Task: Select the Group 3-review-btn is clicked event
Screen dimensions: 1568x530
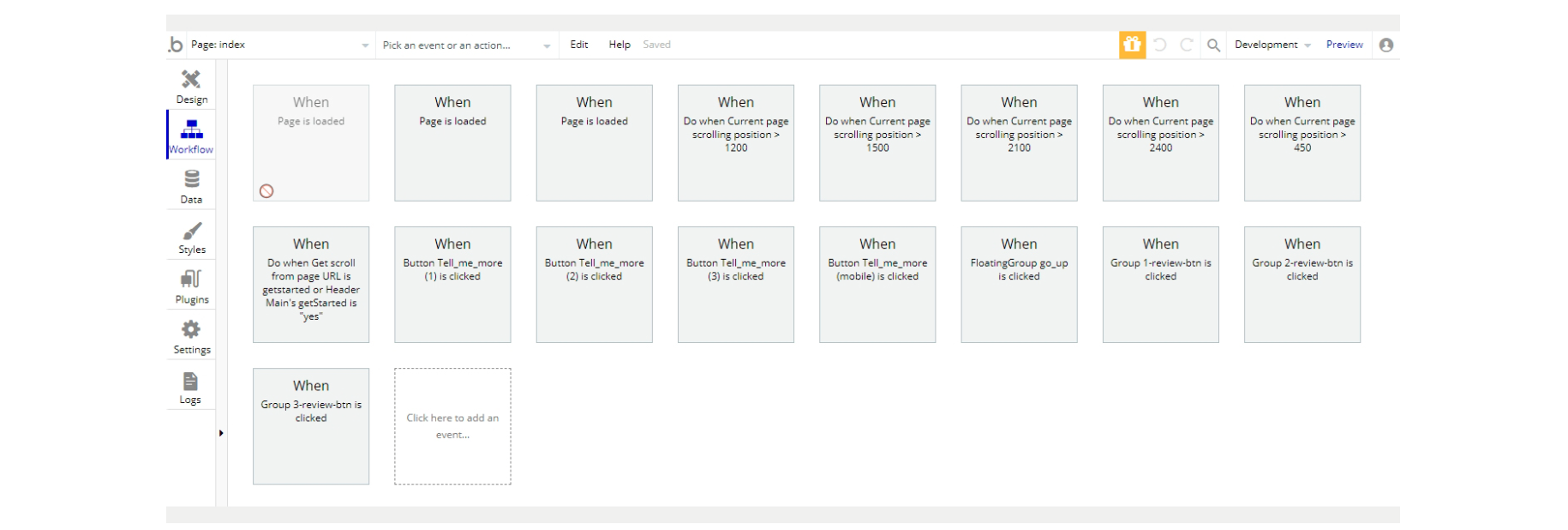Action: [311, 426]
